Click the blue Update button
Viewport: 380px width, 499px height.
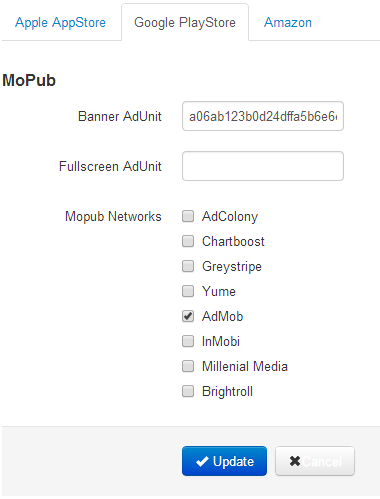coord(224,461)
